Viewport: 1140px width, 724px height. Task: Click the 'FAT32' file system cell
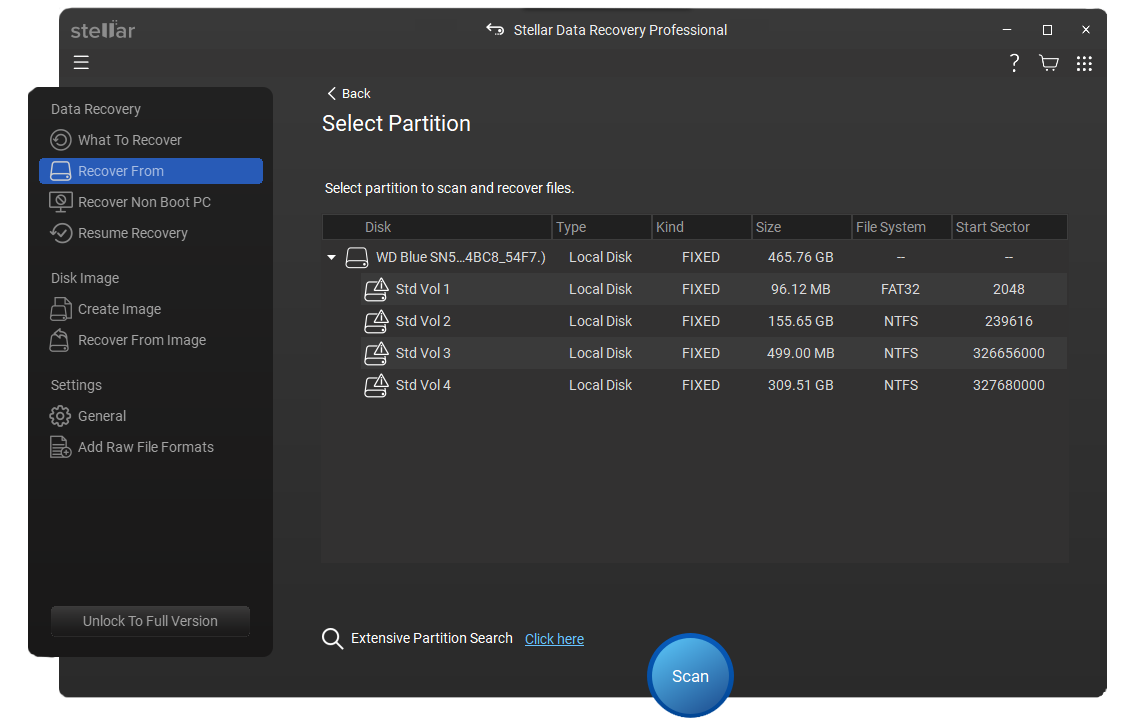(900, 289)
